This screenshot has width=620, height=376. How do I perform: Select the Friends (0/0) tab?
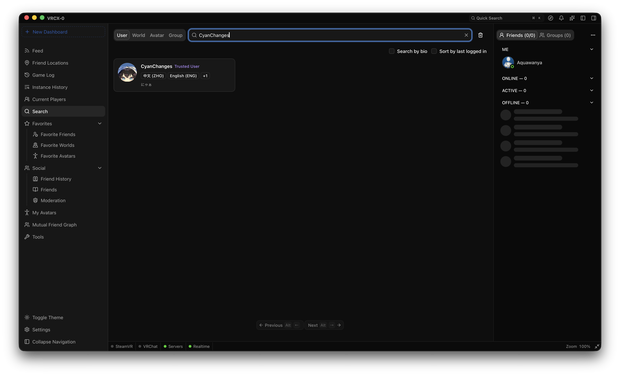pyautogui.click(x=517, y=35)
